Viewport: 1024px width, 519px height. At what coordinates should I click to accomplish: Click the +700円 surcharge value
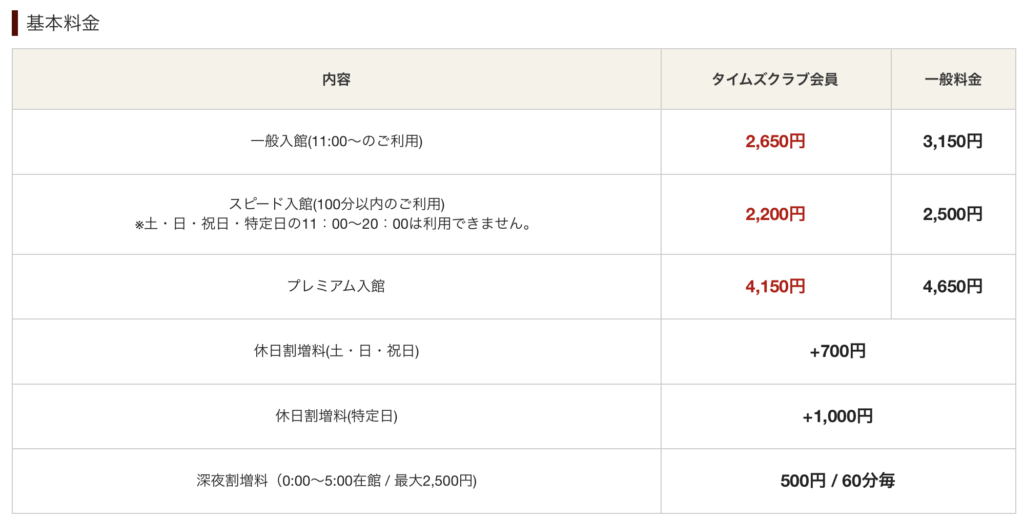coord(837,351)
